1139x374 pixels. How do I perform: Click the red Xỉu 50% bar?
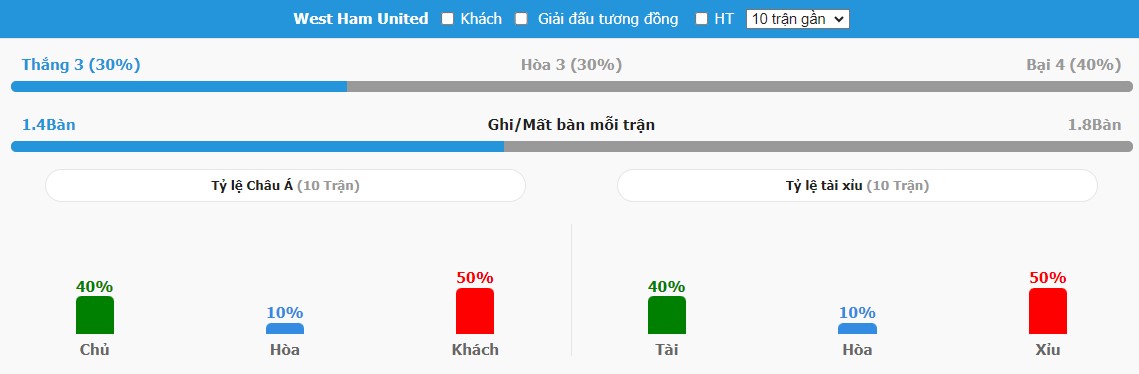(x=1048, y=311)
